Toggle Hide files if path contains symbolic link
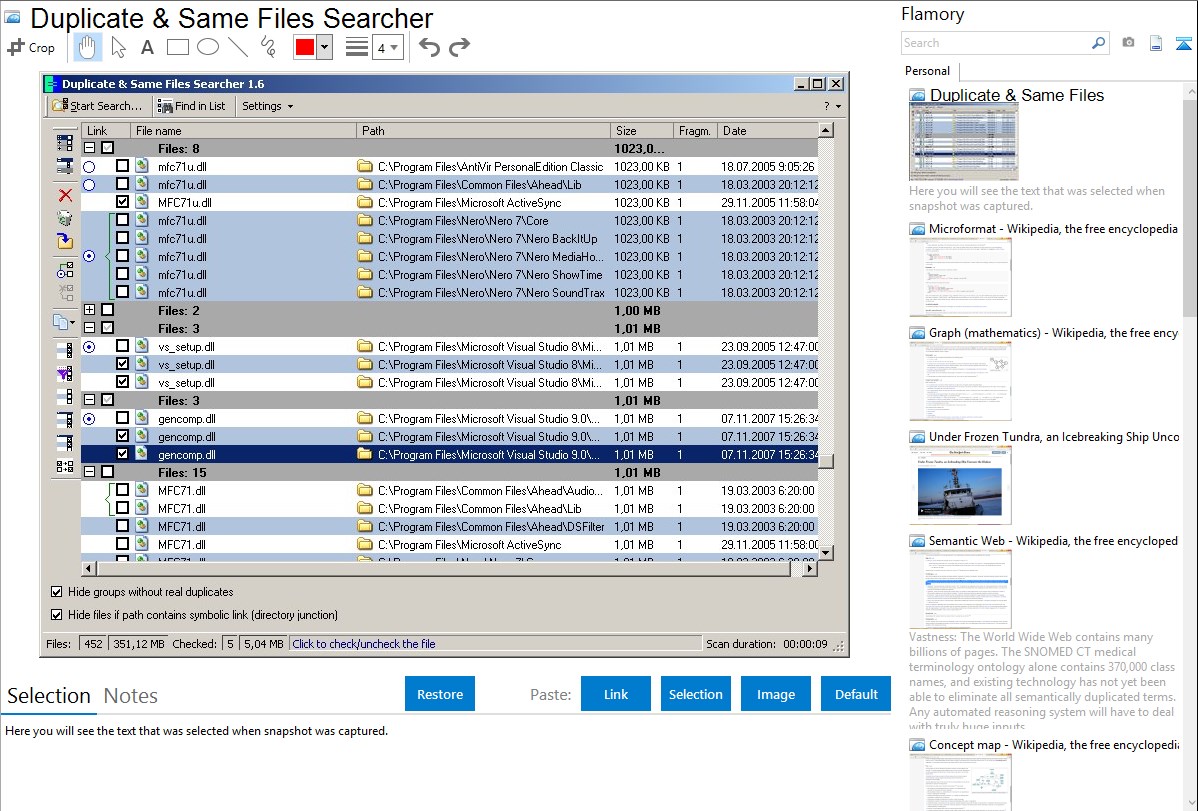The width and height of the screenshot is (1198, 811). 57,615
